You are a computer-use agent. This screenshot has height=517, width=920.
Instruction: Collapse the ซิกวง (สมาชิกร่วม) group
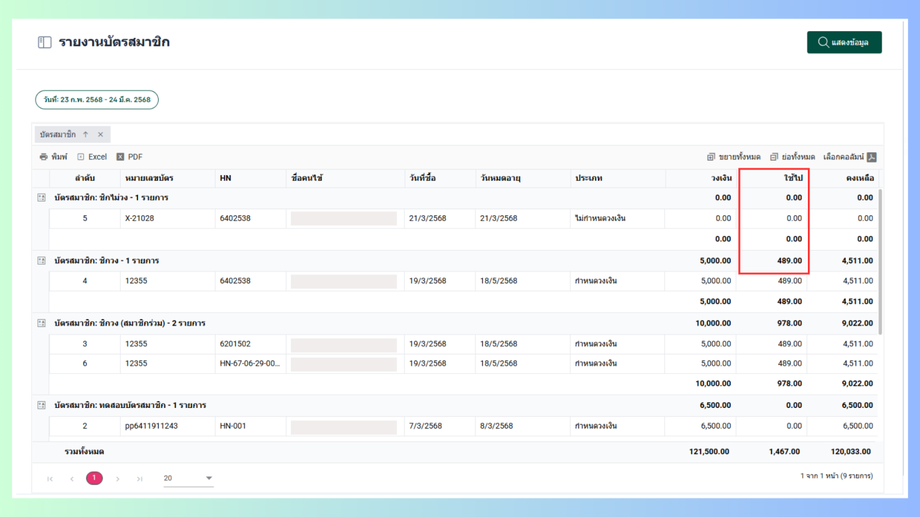[x=42, y=324]
